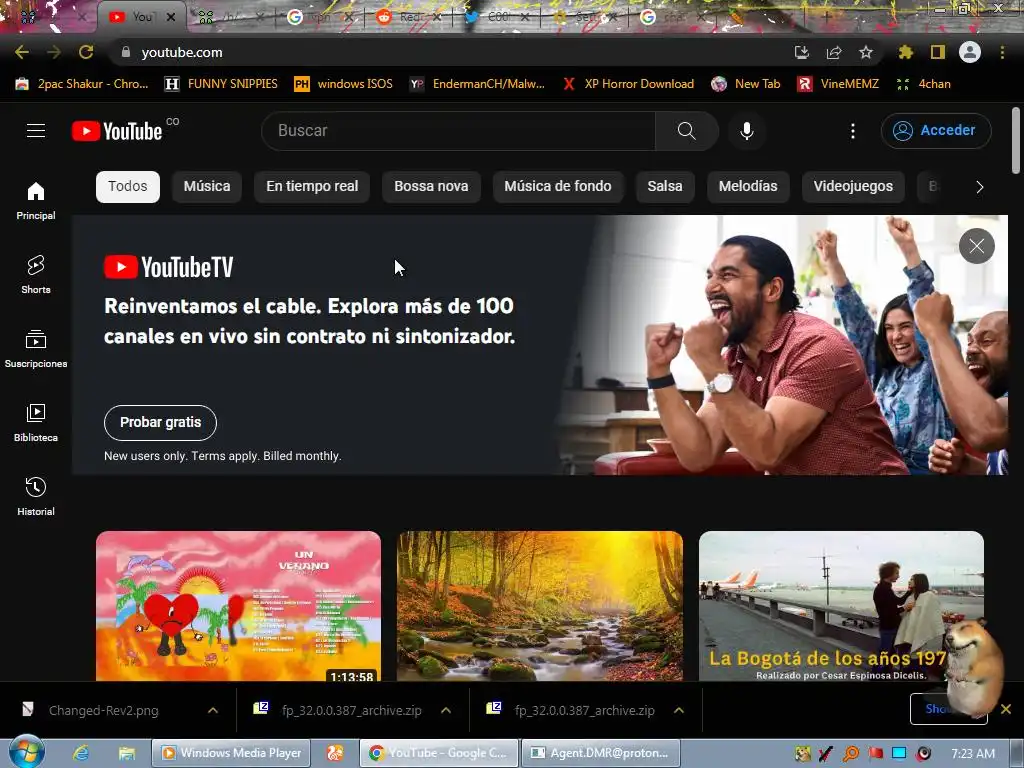Select the Salsa chip

click(x=665, y=187)
